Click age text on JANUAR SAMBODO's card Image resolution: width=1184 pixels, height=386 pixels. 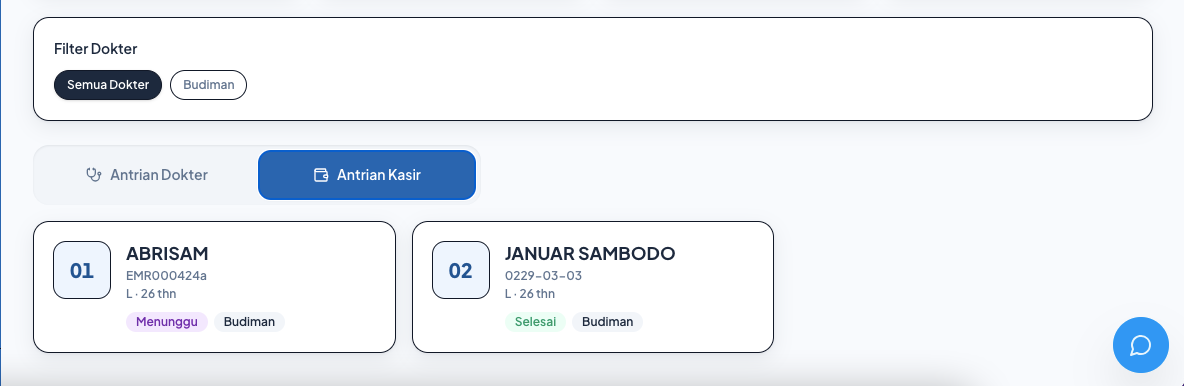click(x=530, y=294)
